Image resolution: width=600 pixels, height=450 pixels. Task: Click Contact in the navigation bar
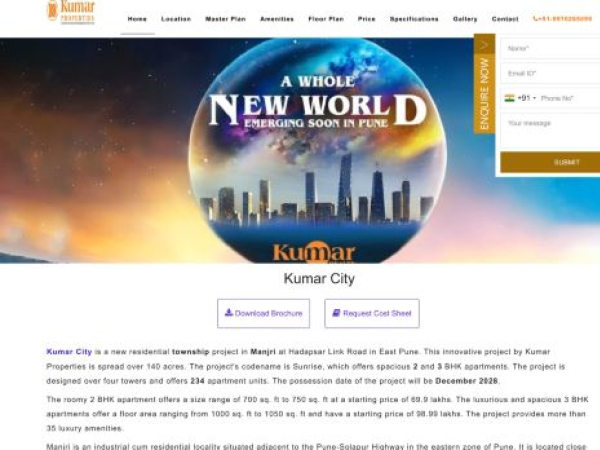(505, 19)
